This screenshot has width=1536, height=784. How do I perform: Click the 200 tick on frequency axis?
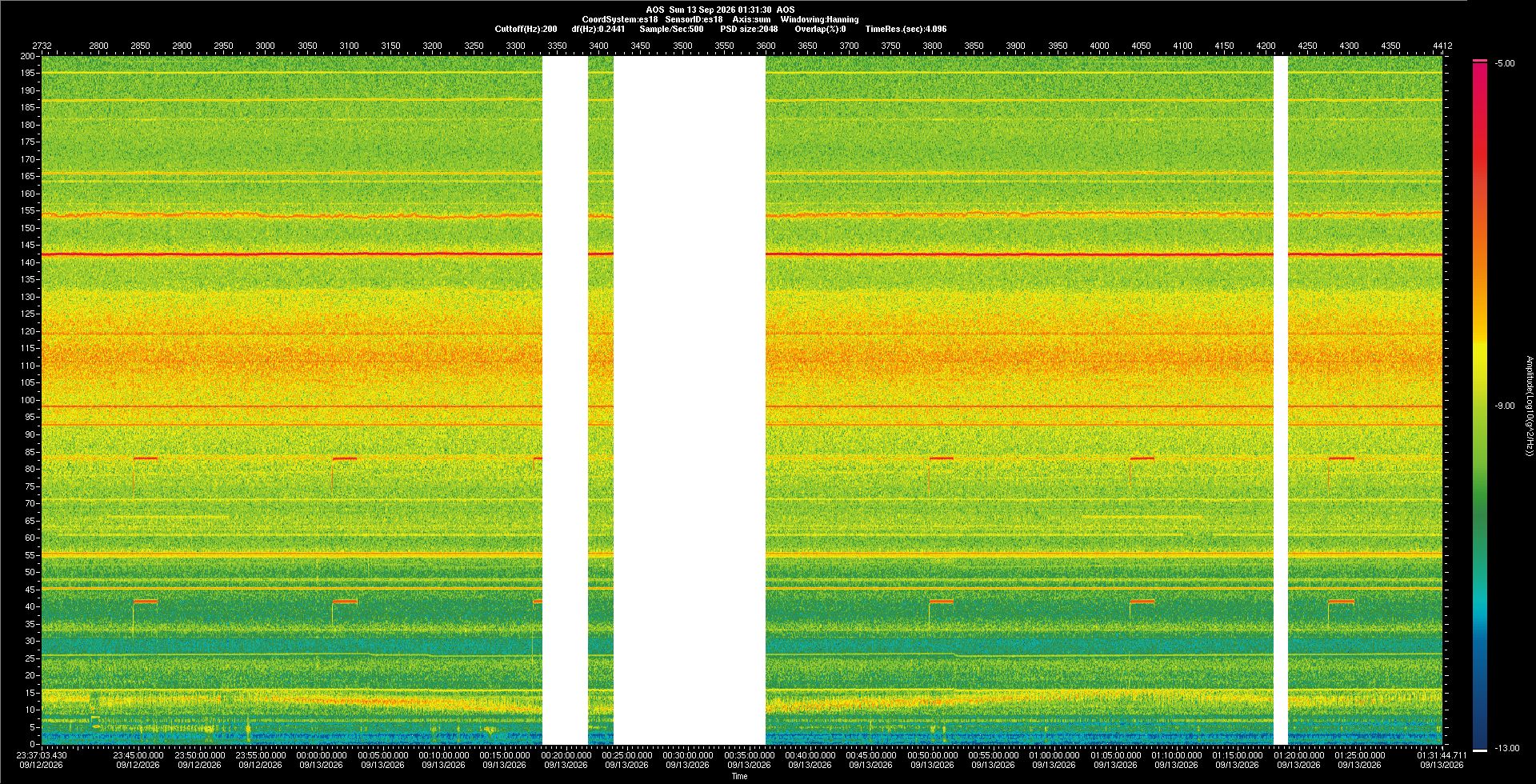click(x=28, y=56)
